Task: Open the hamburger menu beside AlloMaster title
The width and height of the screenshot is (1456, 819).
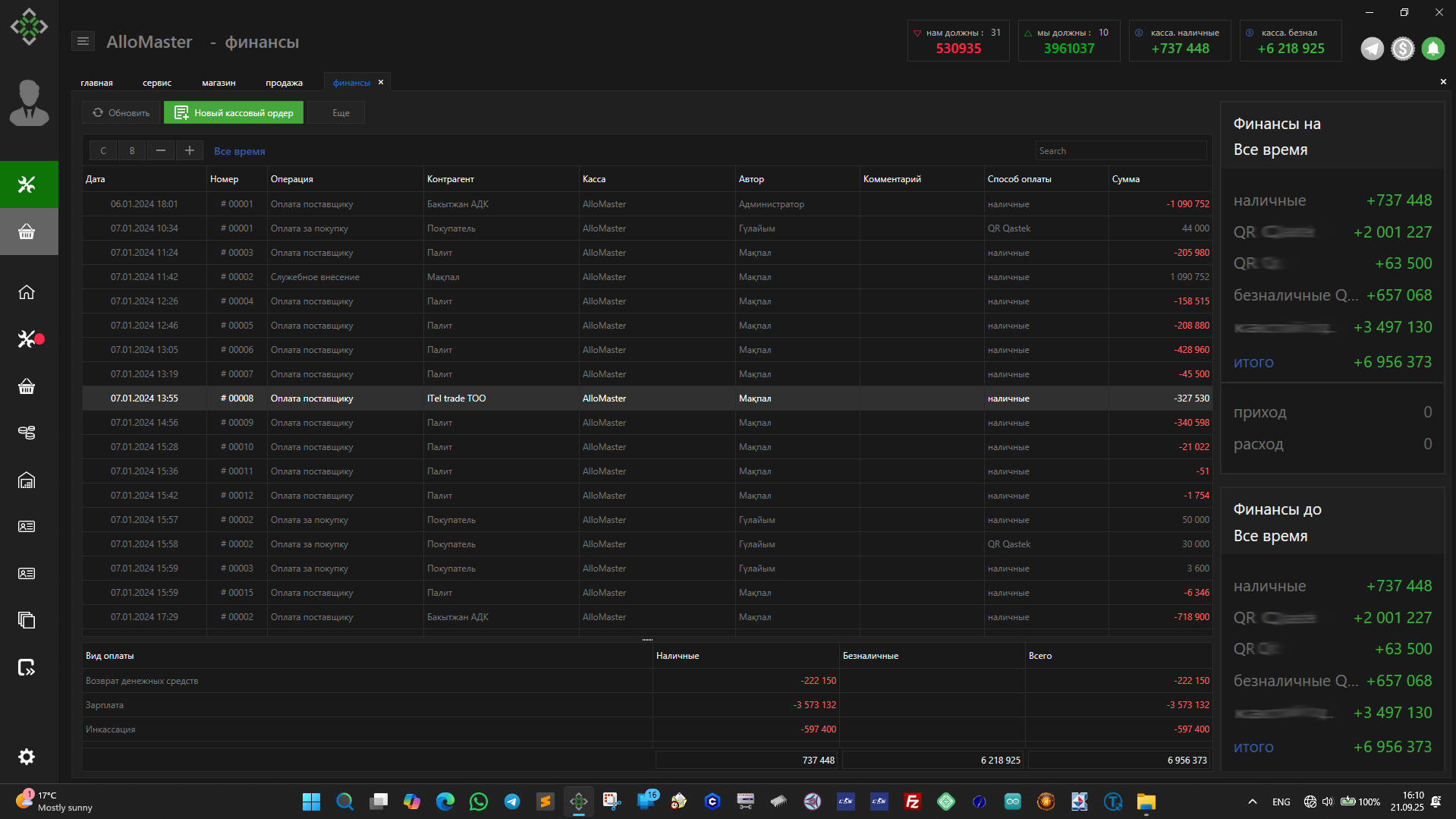Action: coord(83,42)
